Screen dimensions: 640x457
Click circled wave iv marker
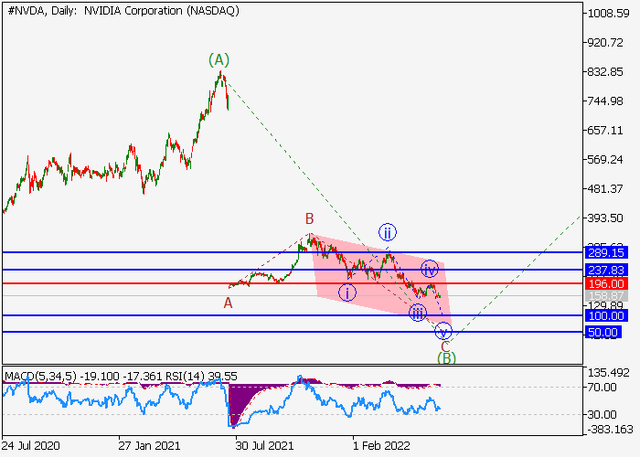click(x=429, y=268)
